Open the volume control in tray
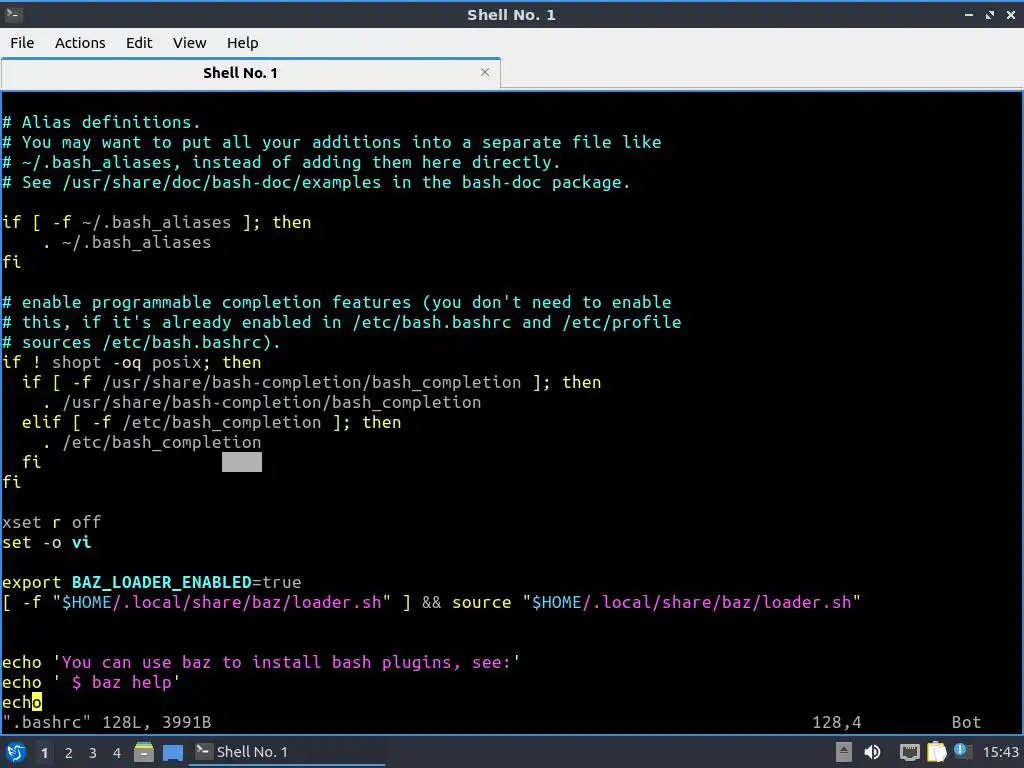 pyautogui.click(x=872, y=752)
